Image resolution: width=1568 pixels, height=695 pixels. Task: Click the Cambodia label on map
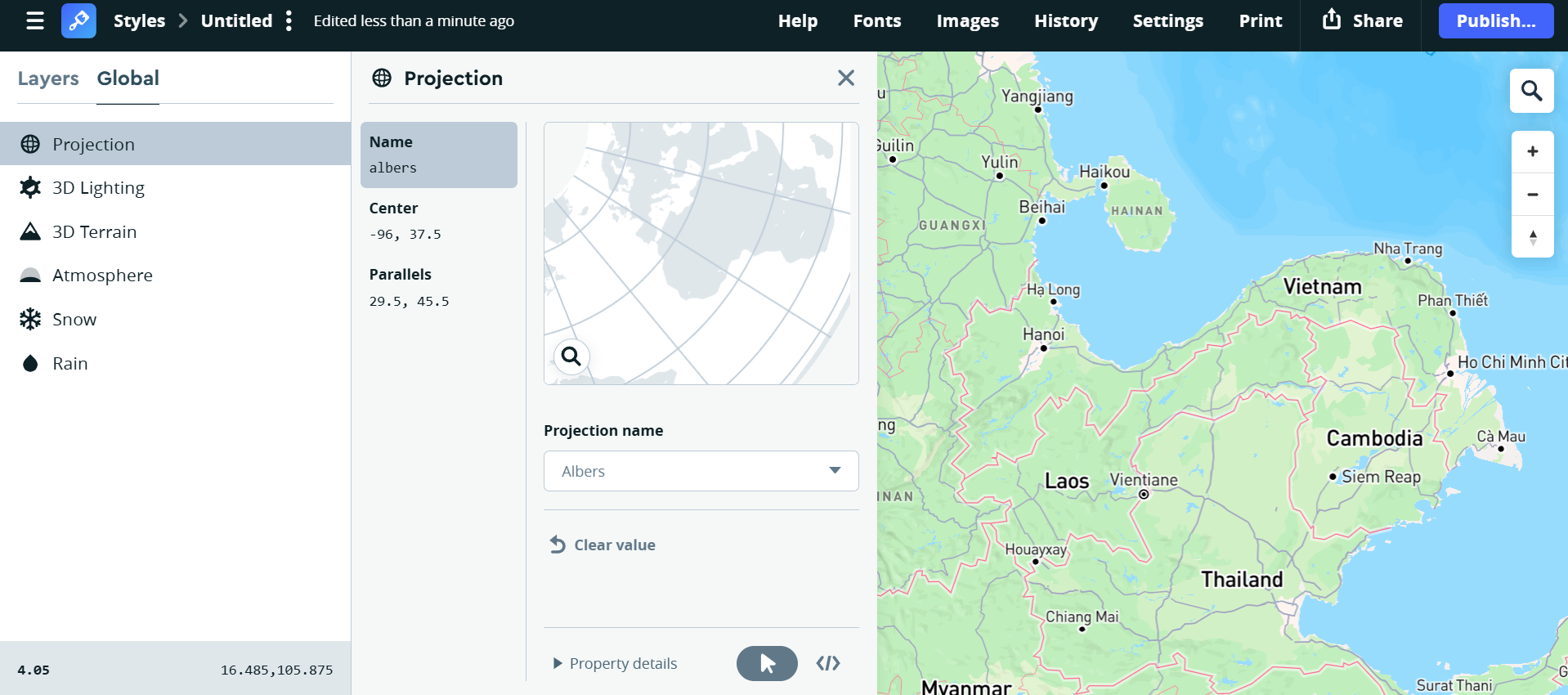[1374, 438]
